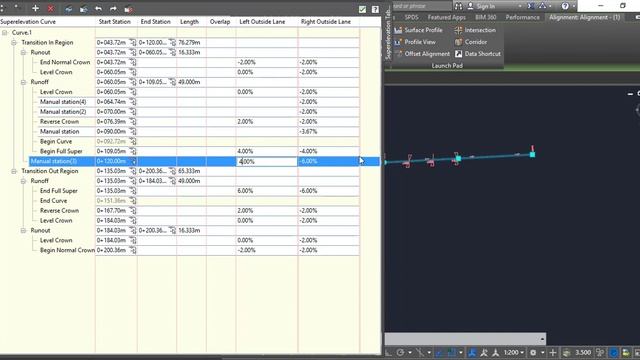
Task: Collapse the Transition Out Region node
Action: (x=14, y=171)
